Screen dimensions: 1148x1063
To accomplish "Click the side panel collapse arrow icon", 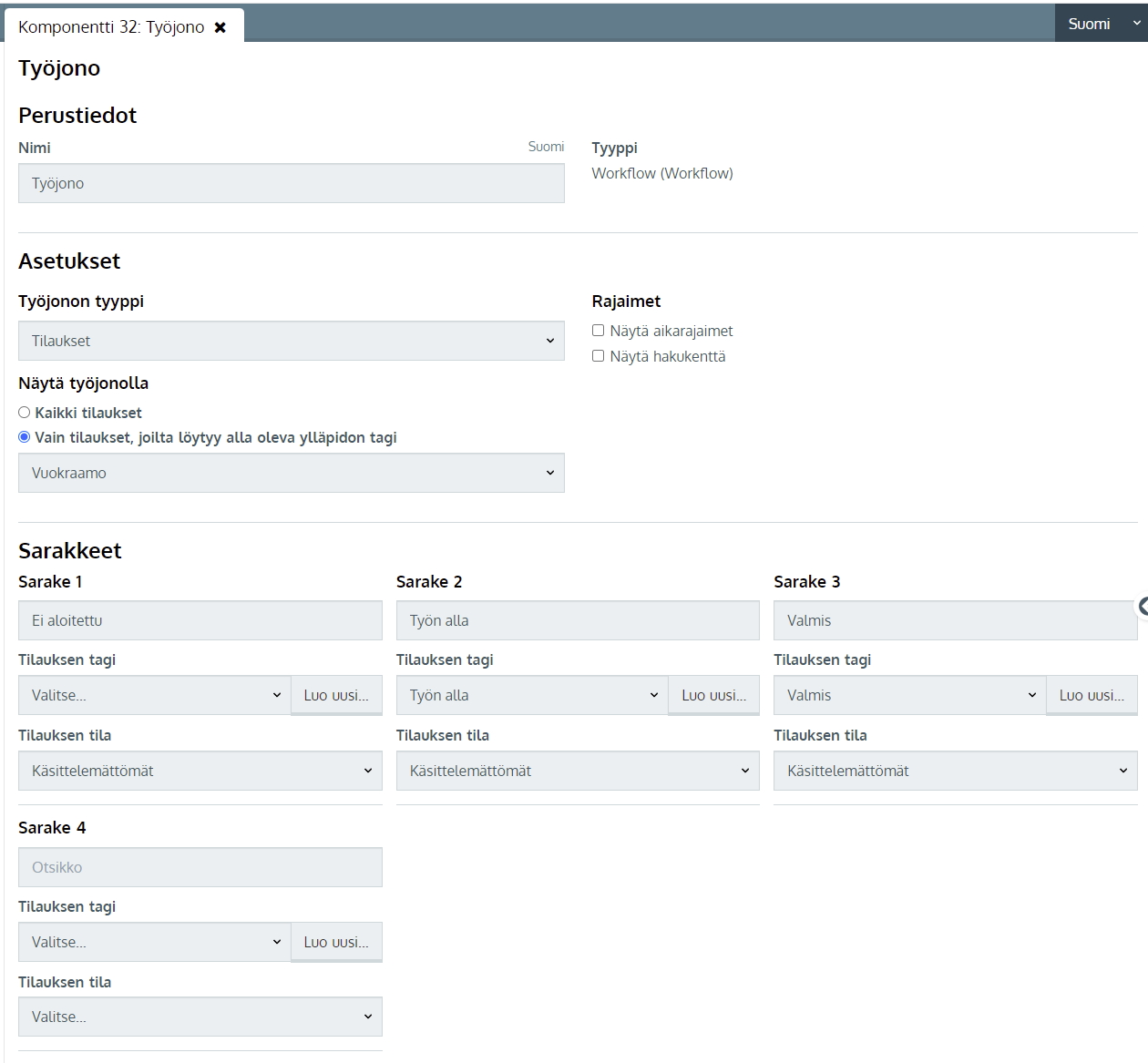I will [1143, 606].
